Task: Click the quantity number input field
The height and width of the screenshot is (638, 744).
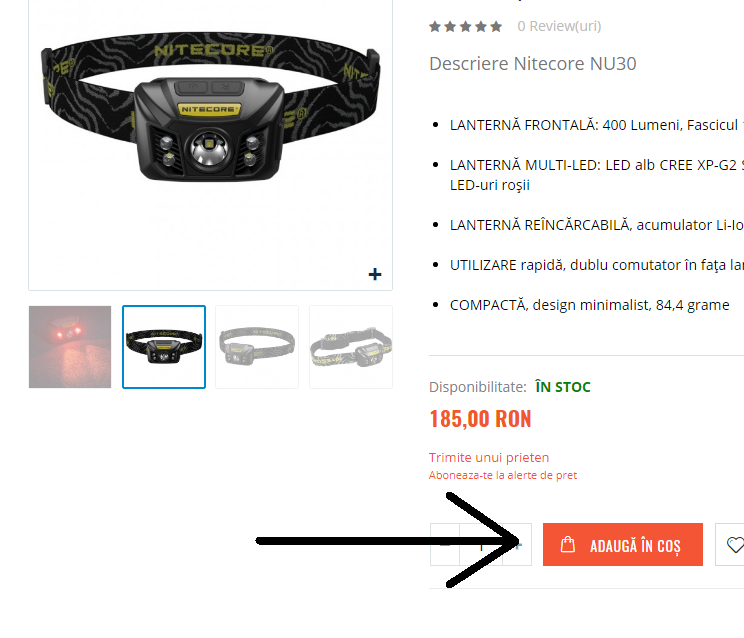Action: point(481,545)
